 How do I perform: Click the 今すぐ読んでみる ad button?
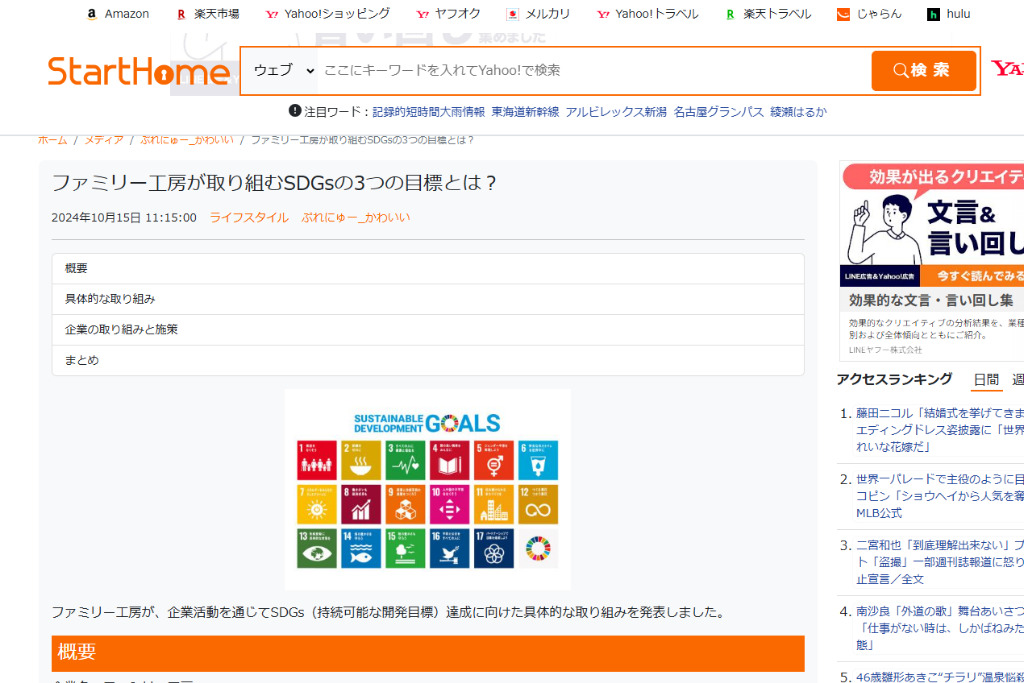[972, 276]
